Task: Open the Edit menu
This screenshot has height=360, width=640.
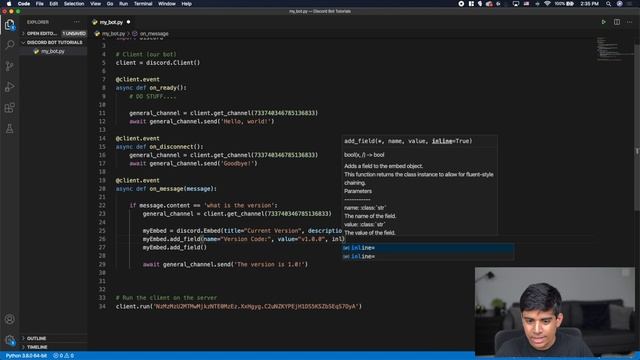Action: click(x=53, y=4)
